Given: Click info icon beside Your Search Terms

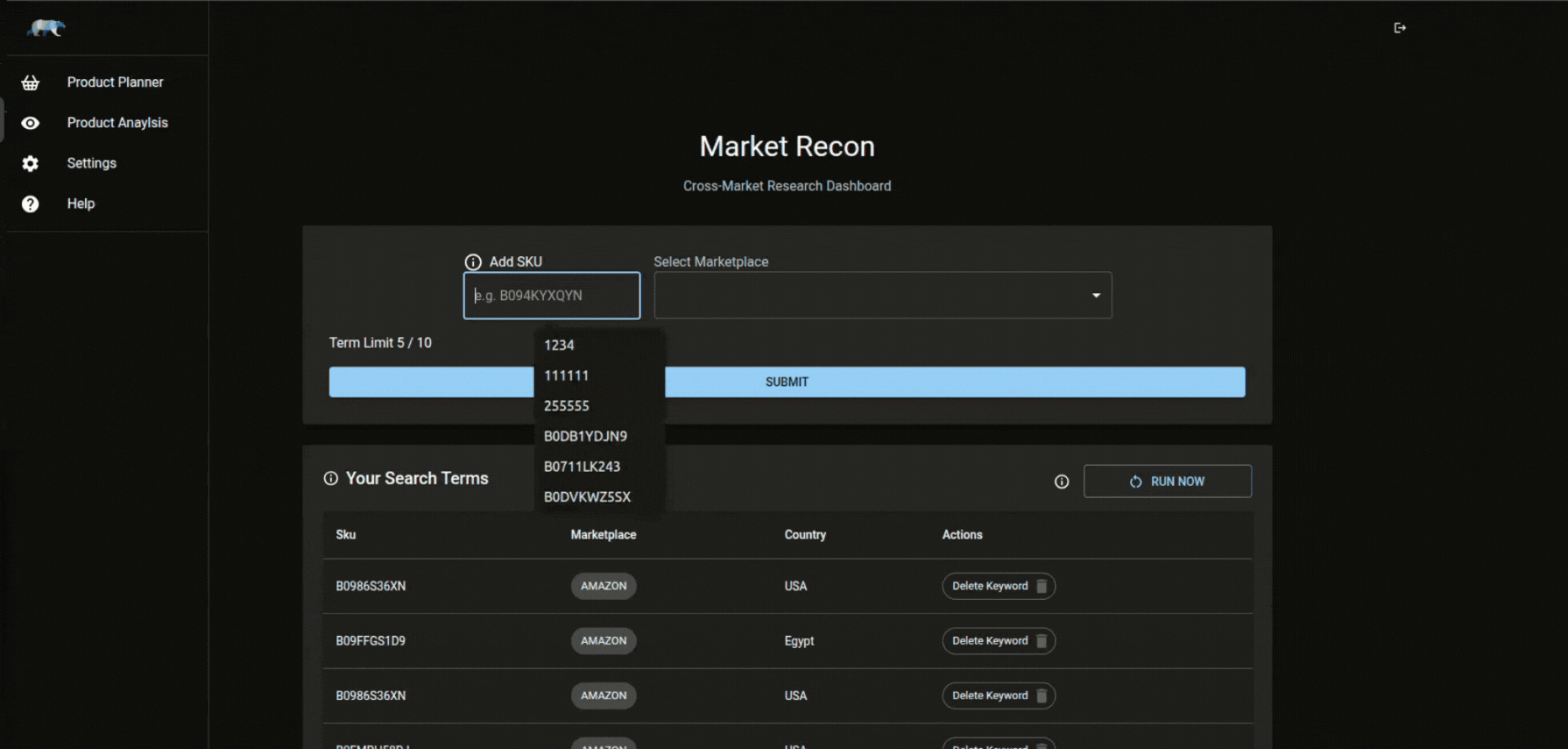Looking at the screenshot, I should (331, 479).
